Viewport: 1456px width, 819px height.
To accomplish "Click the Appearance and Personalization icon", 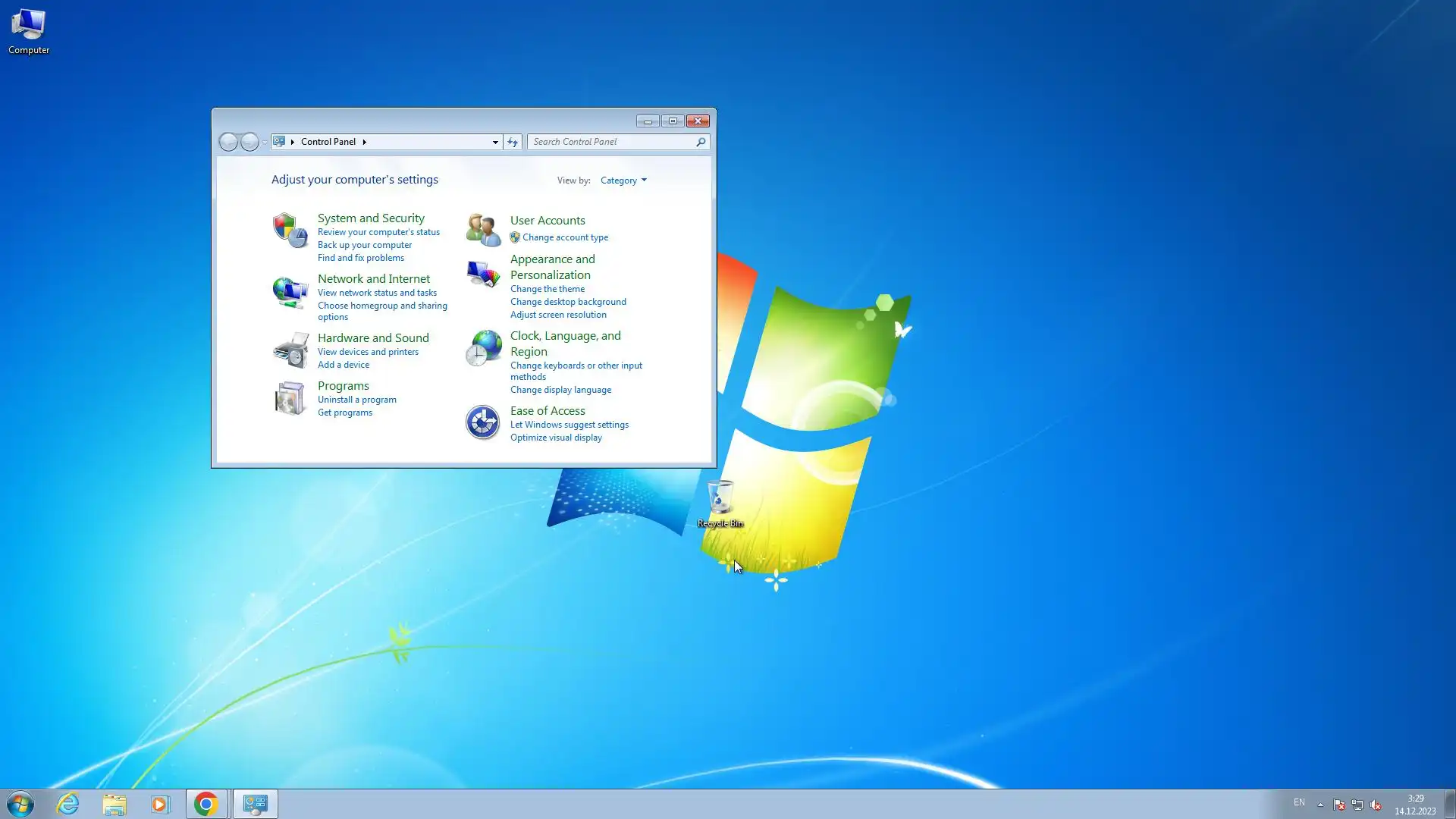I will pyautogui.click(x=483, y=274).
